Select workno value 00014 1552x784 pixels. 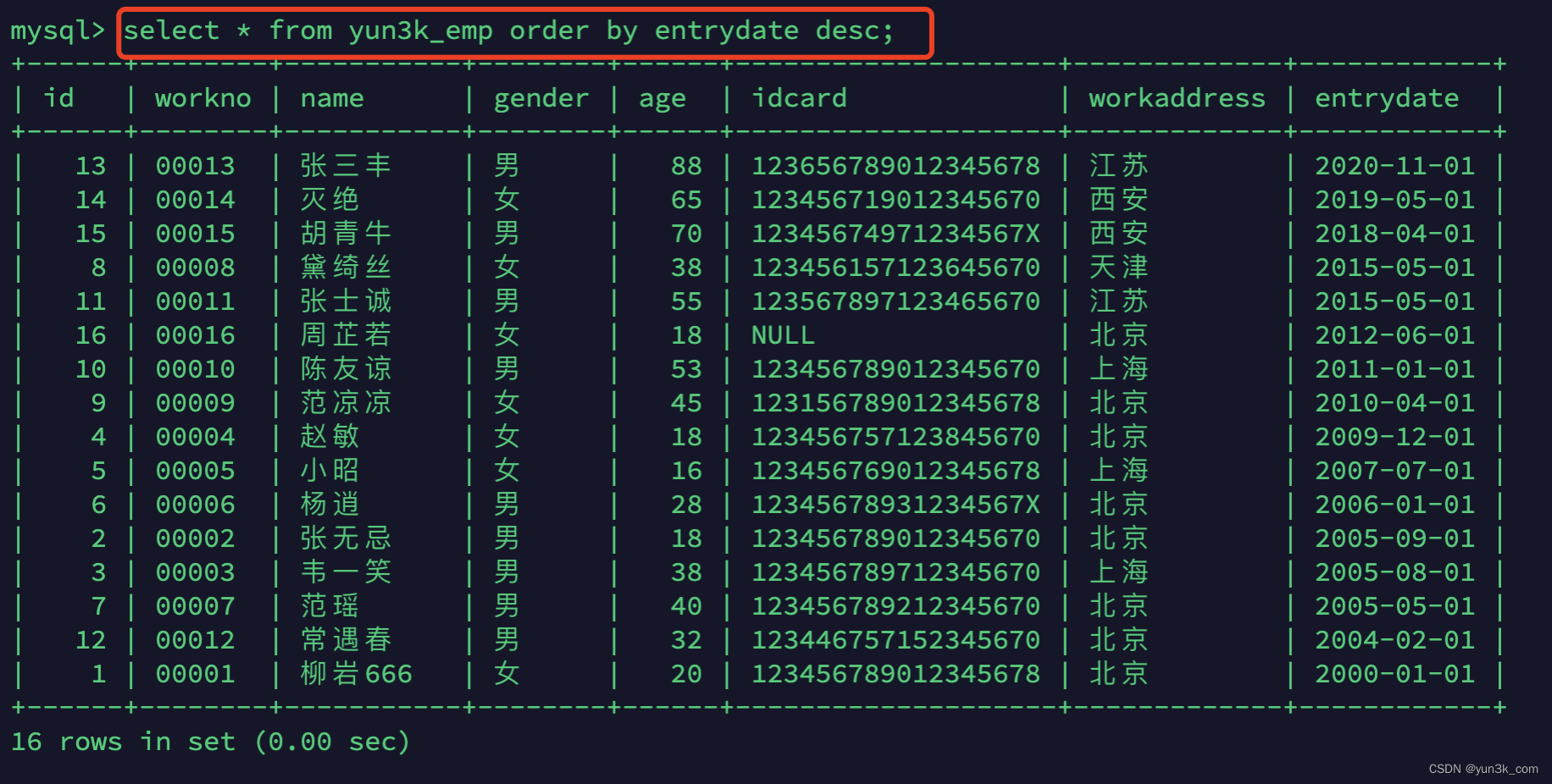click(x=195, y=200)
